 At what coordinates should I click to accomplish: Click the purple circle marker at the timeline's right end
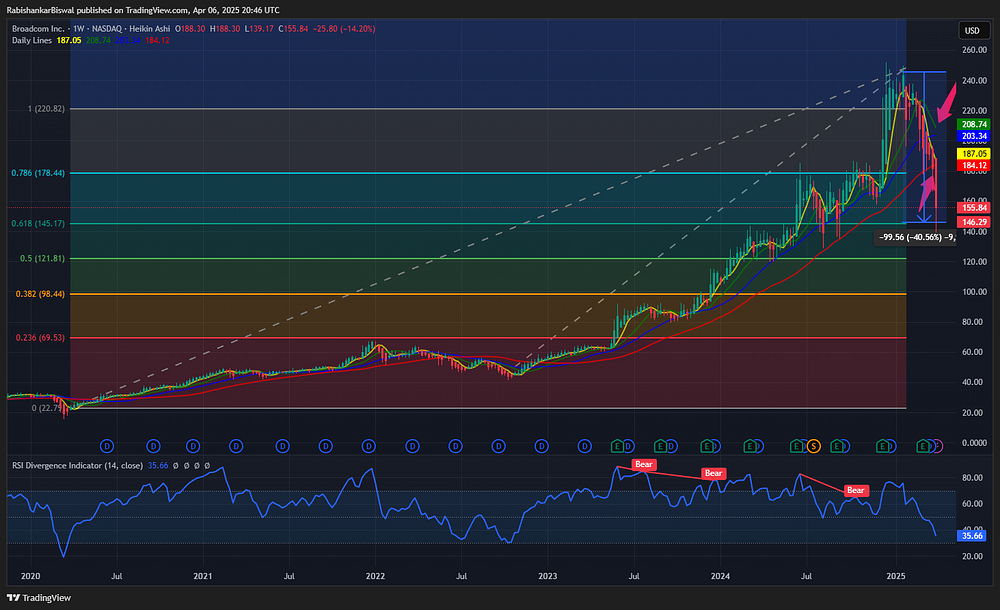click(940, 446)
